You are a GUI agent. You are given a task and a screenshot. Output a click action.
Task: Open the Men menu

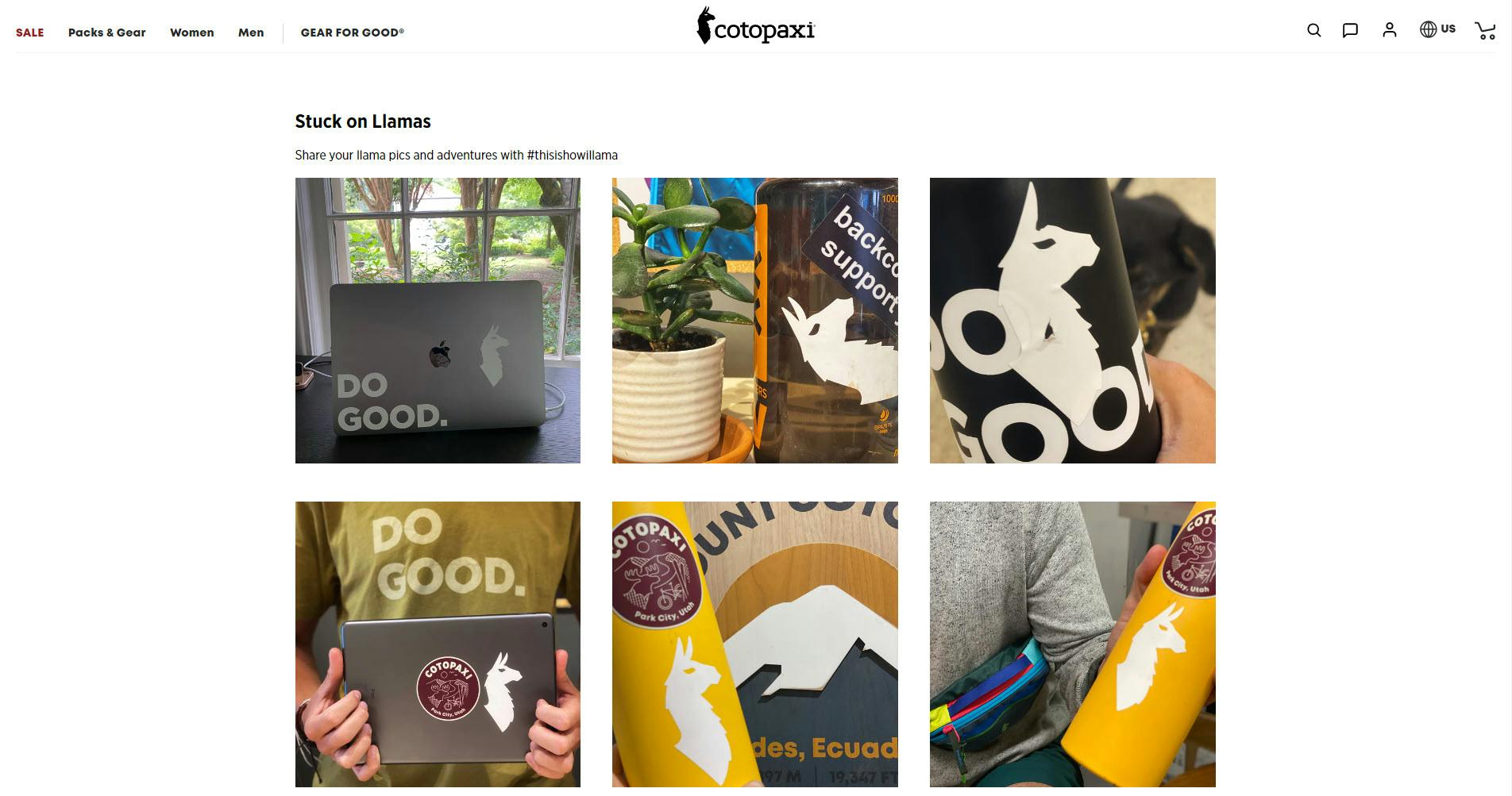pyautogui.click(x=251, y=33)
